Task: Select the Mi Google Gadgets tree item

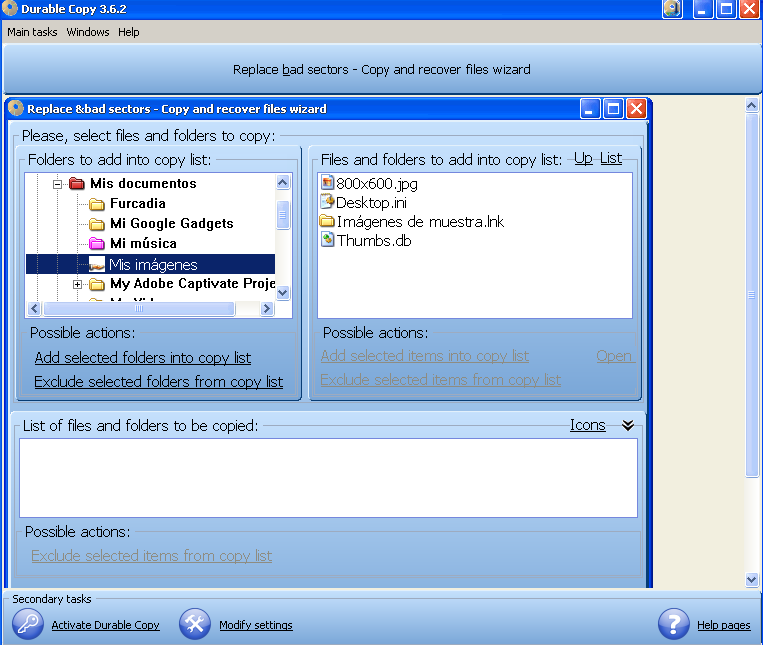Action: (172, 223)
